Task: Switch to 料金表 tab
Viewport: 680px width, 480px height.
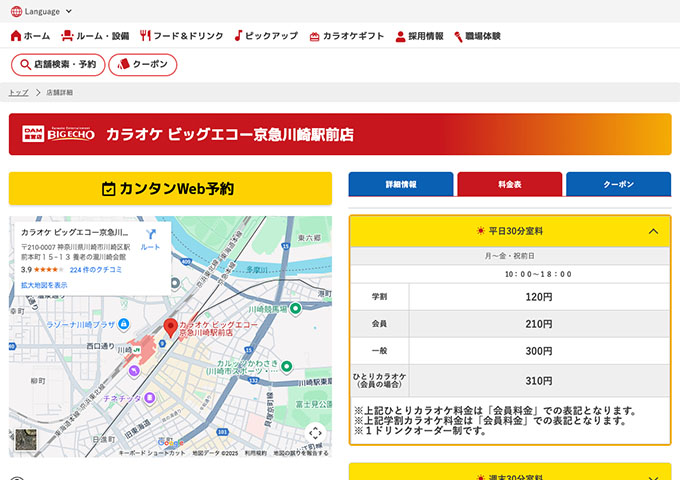Action: click(510, 184)
